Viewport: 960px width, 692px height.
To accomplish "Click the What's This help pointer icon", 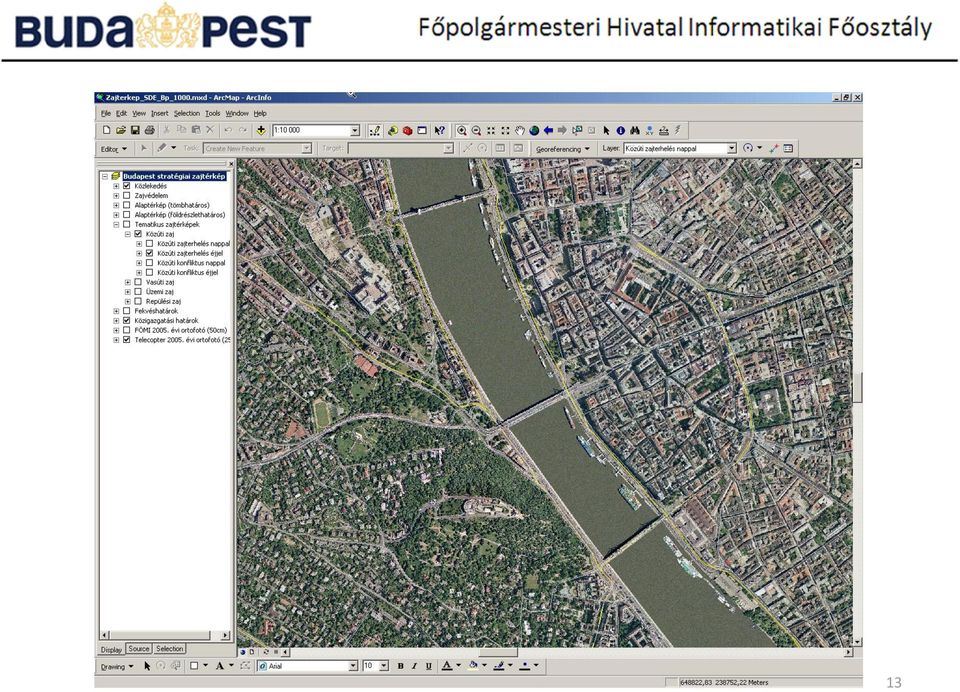I will pyautogui.click(x=440, y=130).
